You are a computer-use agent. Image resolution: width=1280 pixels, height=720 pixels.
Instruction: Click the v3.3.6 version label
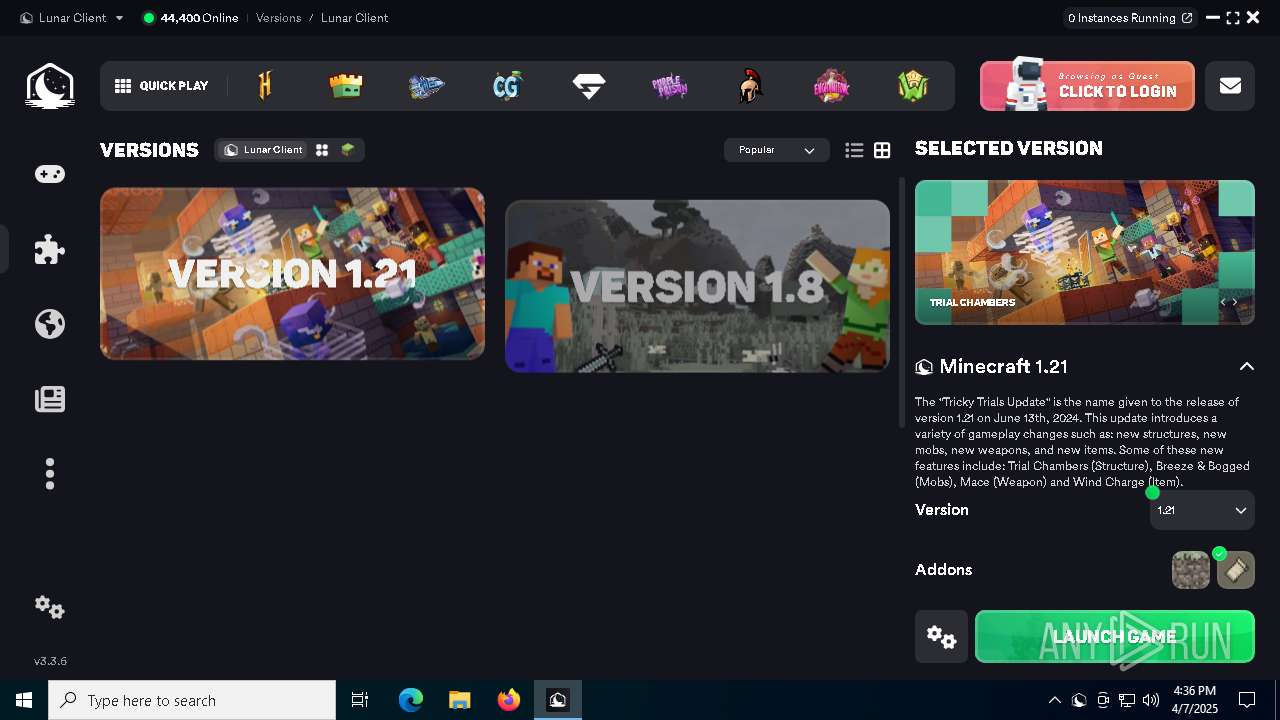(50, 661)
